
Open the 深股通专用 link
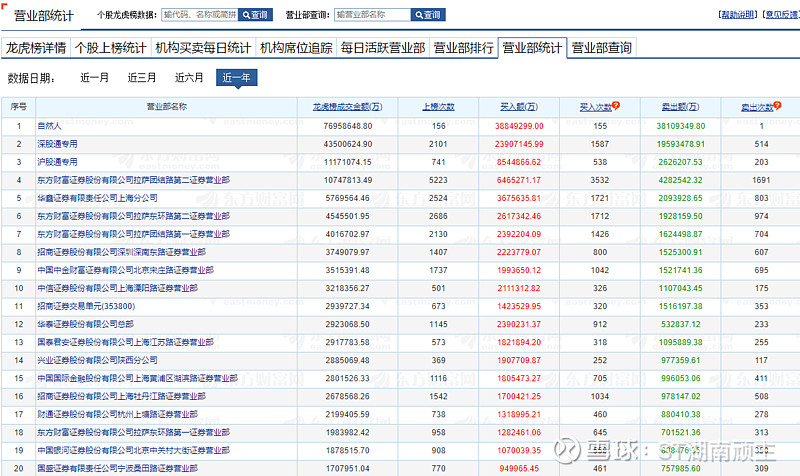pos(58,144)
